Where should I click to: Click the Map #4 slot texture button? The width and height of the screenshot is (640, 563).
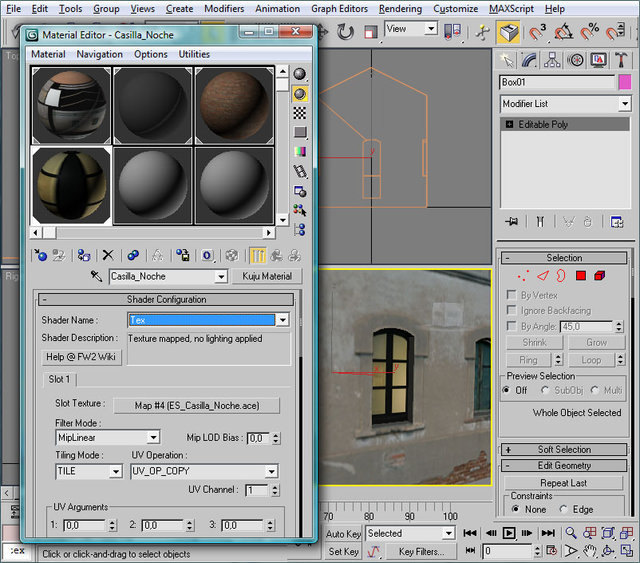click(195, 405)
